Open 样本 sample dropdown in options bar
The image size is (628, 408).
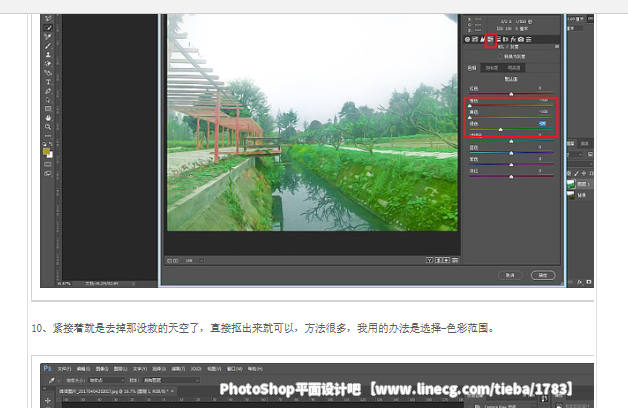[x=172, y=380]
